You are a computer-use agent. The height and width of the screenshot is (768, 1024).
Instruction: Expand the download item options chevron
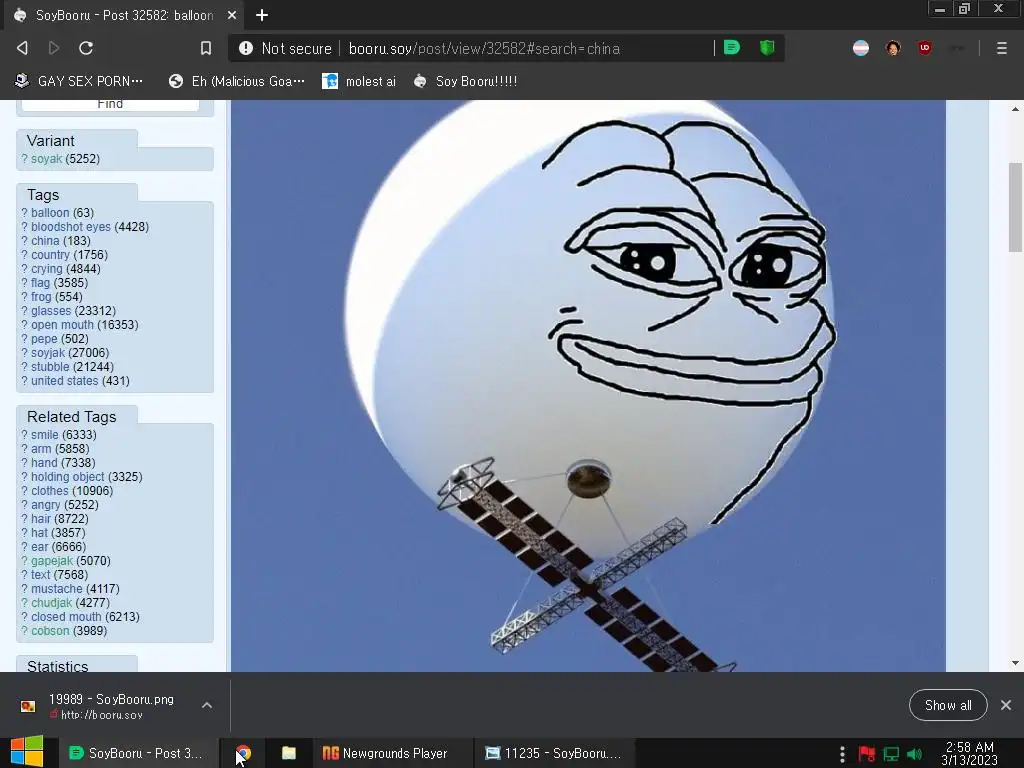pos(206,705)
